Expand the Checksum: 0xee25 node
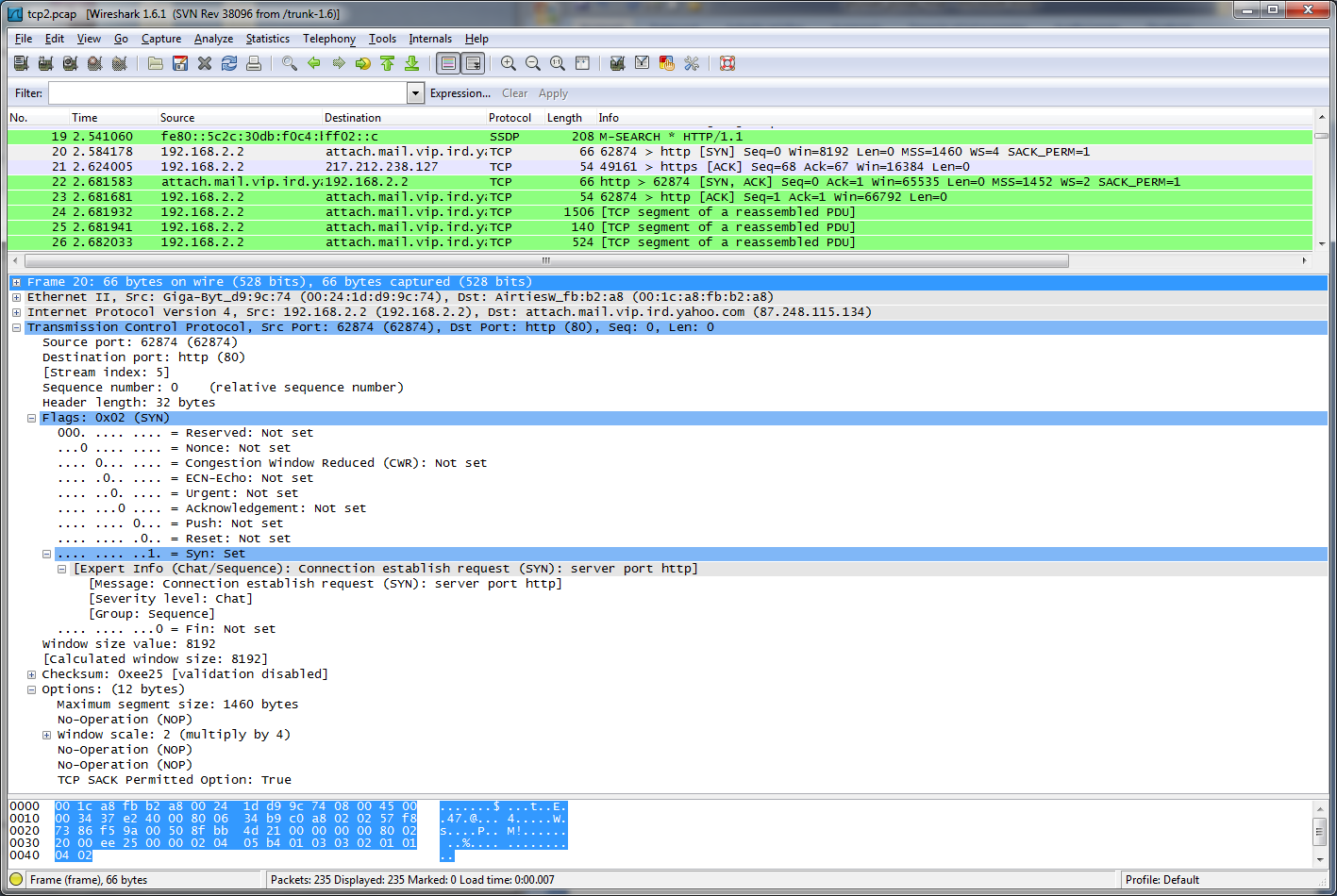The width and height of the screenshot is (1337, 896). click(32, 674)
